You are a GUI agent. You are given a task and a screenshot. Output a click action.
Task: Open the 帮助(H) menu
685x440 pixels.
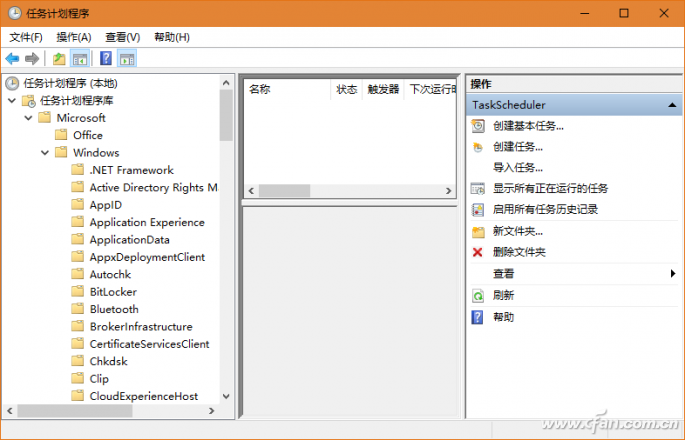(x=172, y=38)
